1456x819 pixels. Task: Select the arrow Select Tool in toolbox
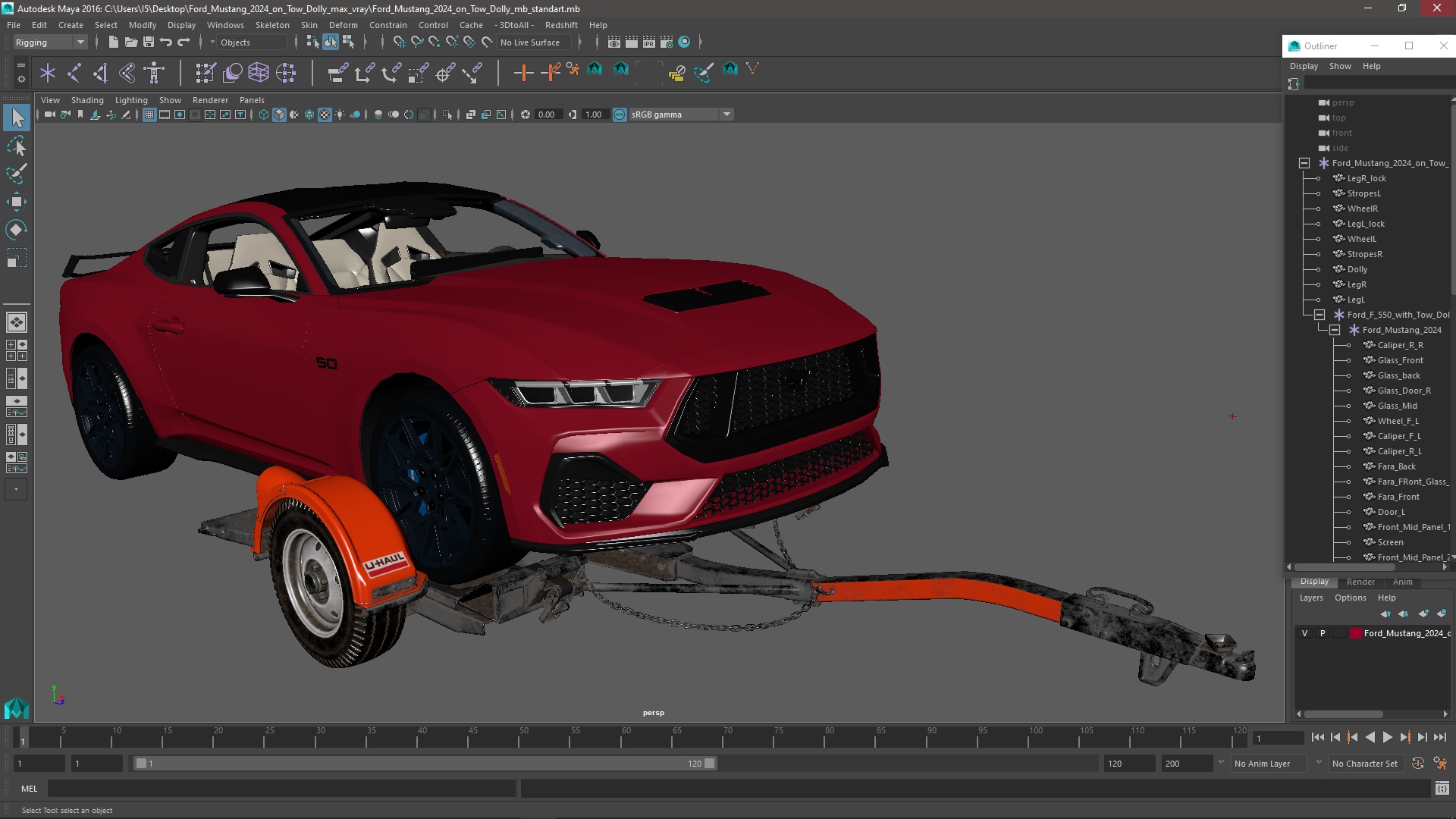coord(17,118)
